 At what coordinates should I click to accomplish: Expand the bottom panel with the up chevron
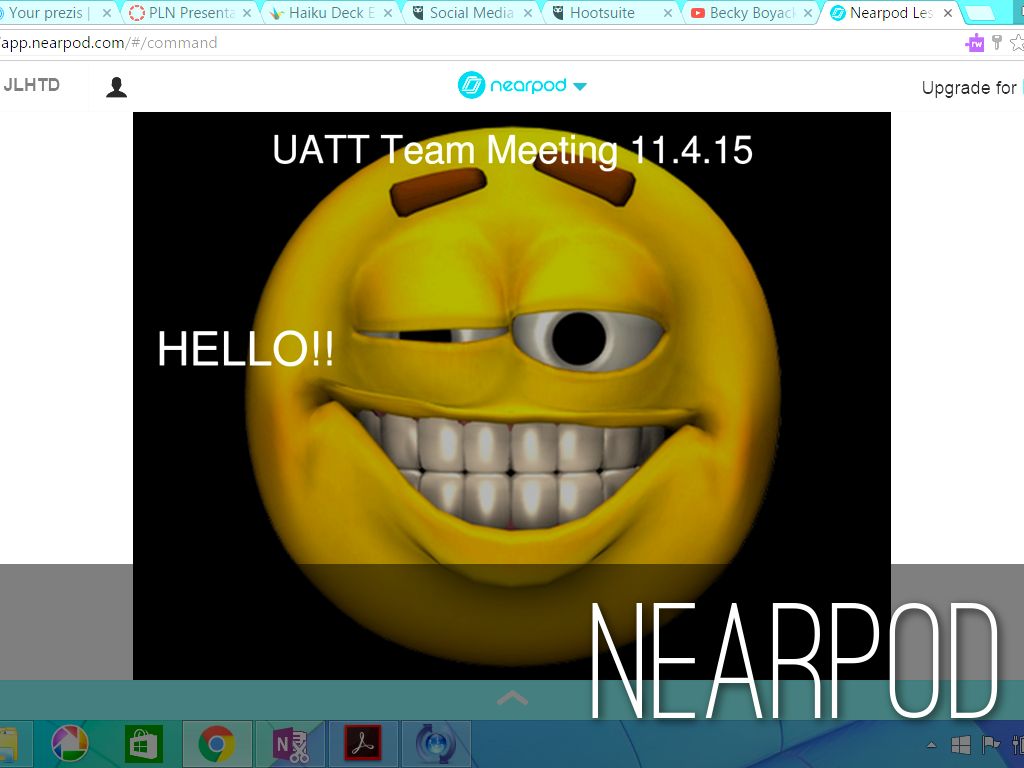[x=512, y=698]
